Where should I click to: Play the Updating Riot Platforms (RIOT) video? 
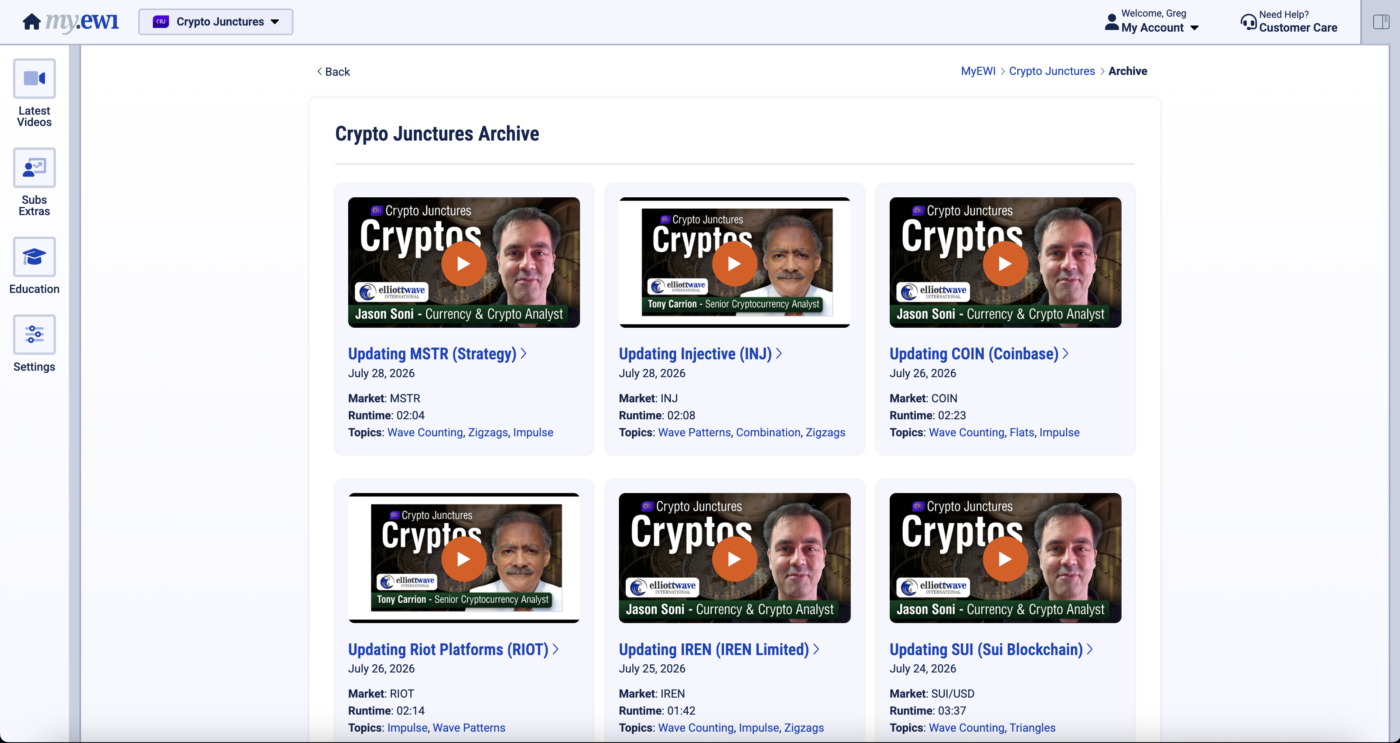click(x=464, y=559)
